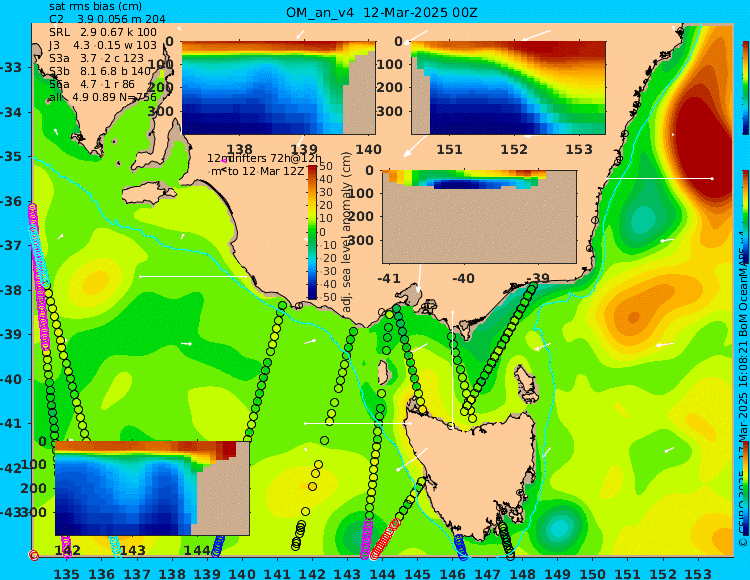Click the -42 latitude label on the left axis
This screenshot has width=750, height=580.
coord(10,468)
